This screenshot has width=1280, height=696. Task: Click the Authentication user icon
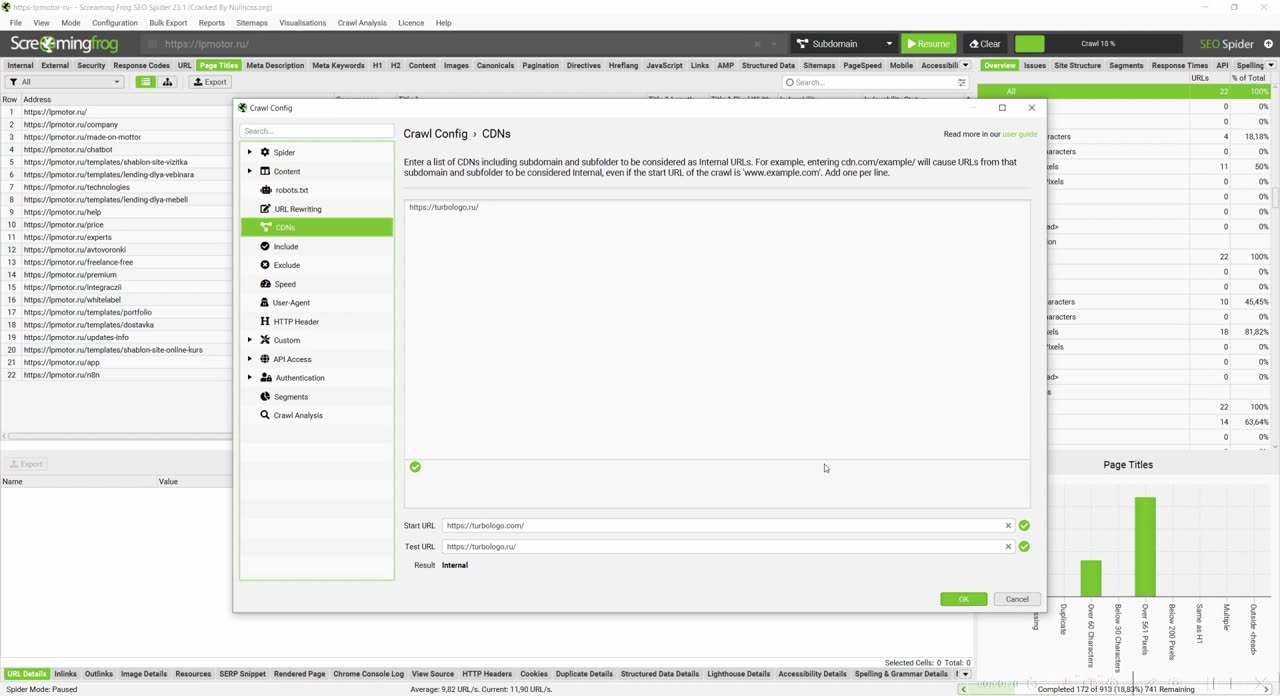265,378
